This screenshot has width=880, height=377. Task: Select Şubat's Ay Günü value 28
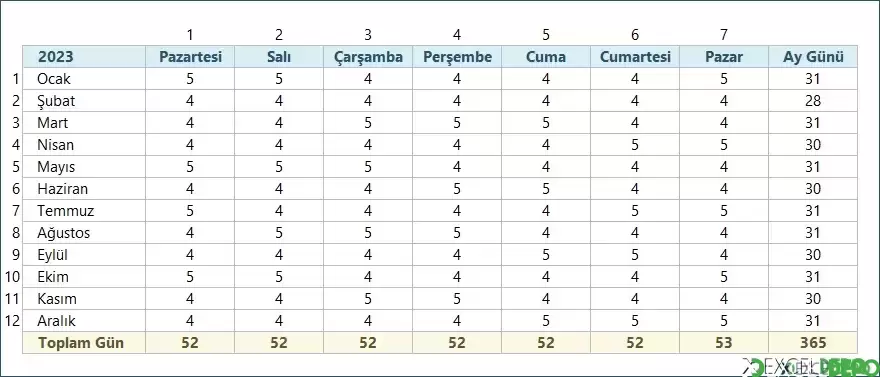pos(813,101)
